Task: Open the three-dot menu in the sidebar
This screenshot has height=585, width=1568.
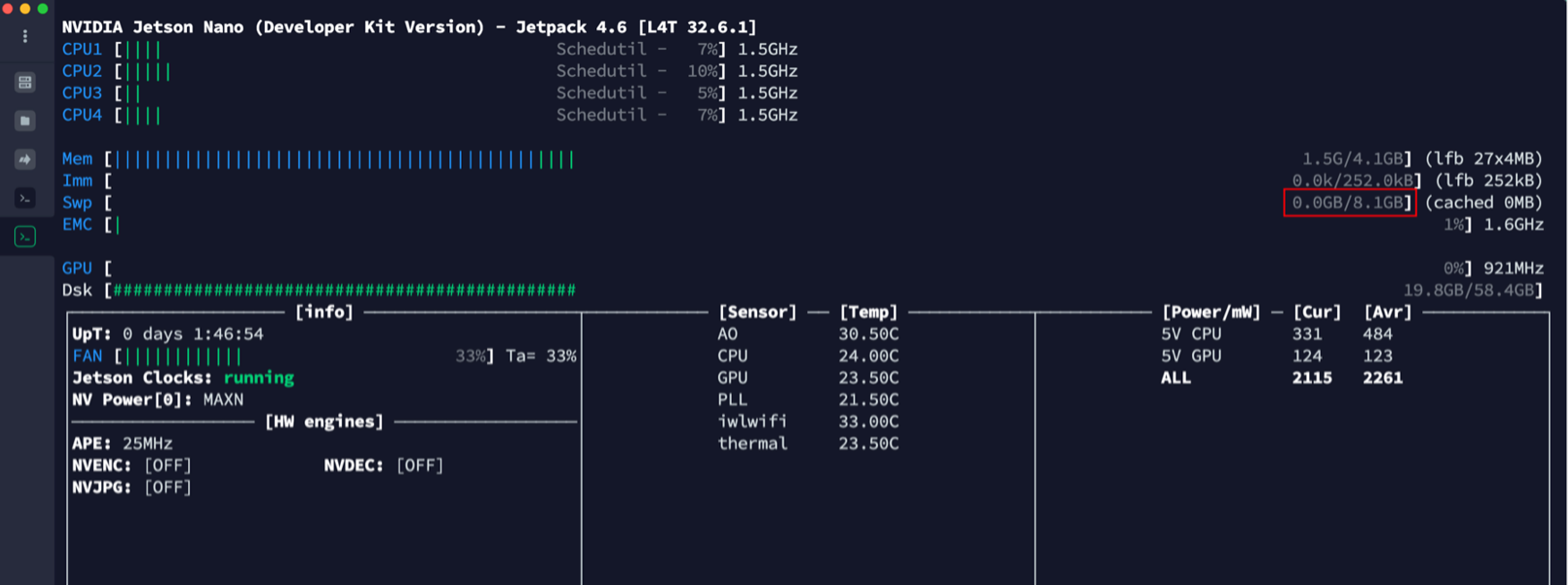Action: 25,36
